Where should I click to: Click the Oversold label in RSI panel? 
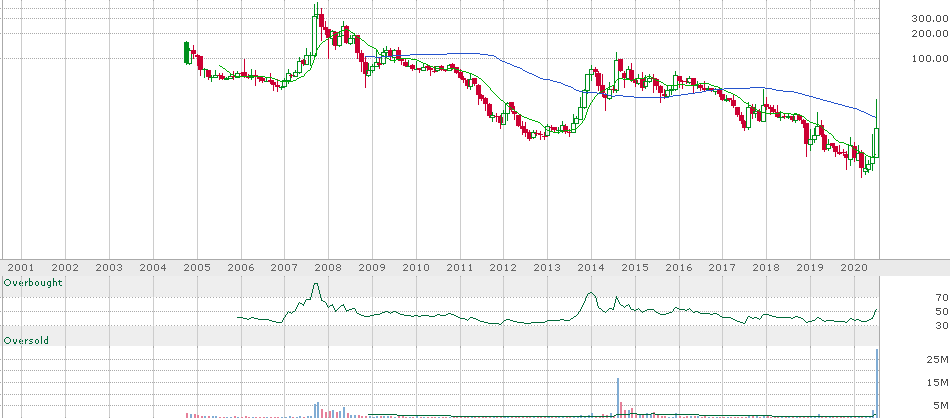click(26, 341)
